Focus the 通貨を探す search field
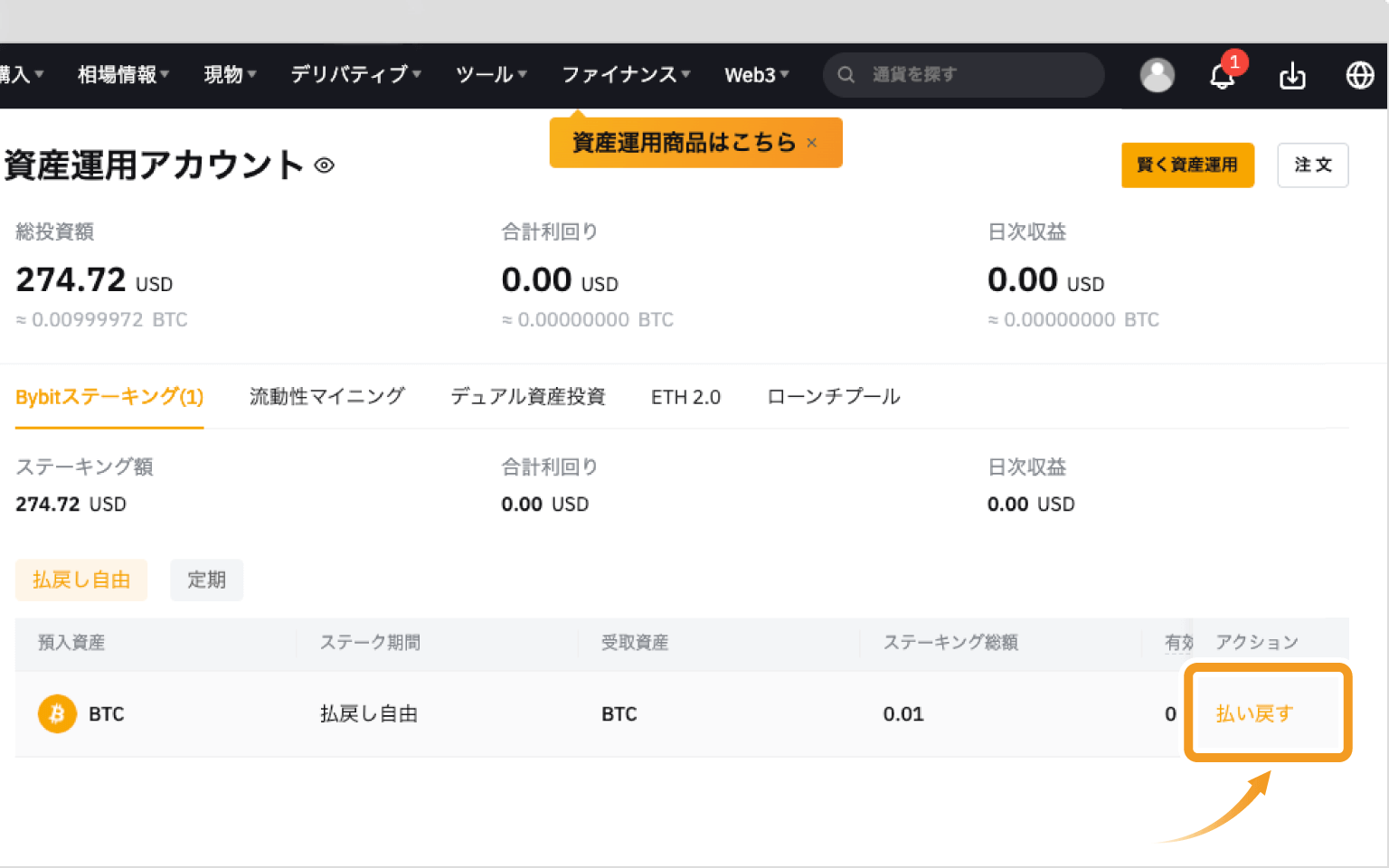Viewport: 1389px width, 868px height. point(963,74)
